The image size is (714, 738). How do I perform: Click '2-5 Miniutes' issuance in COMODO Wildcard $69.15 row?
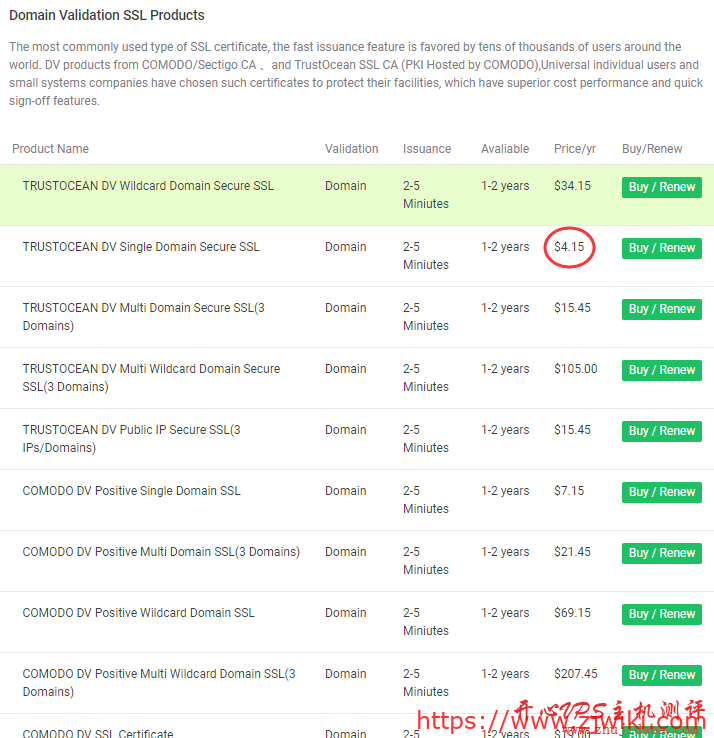pos(425,622)
